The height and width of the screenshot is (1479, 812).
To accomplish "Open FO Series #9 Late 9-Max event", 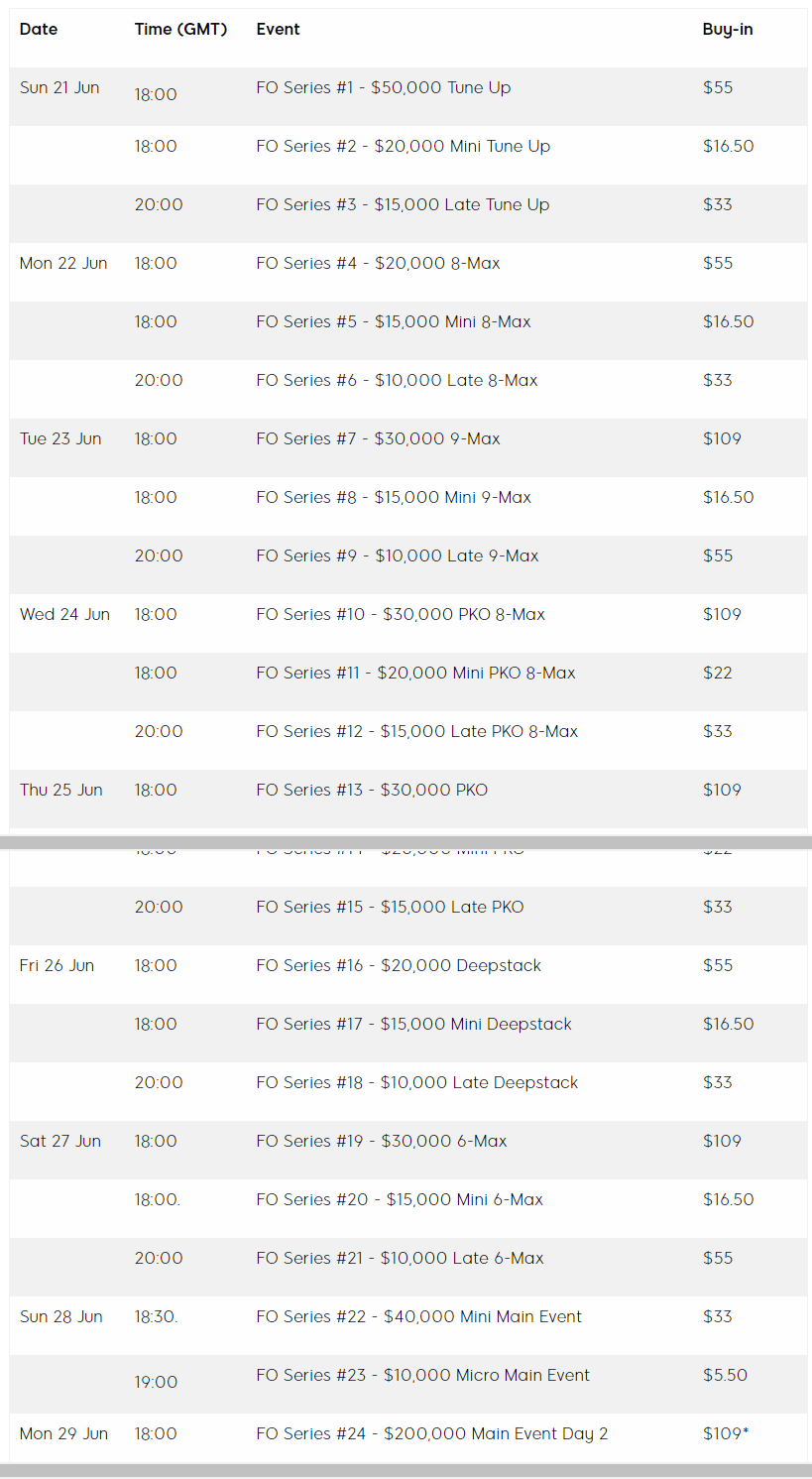I will pyautogui.click(x=397, y=556).
